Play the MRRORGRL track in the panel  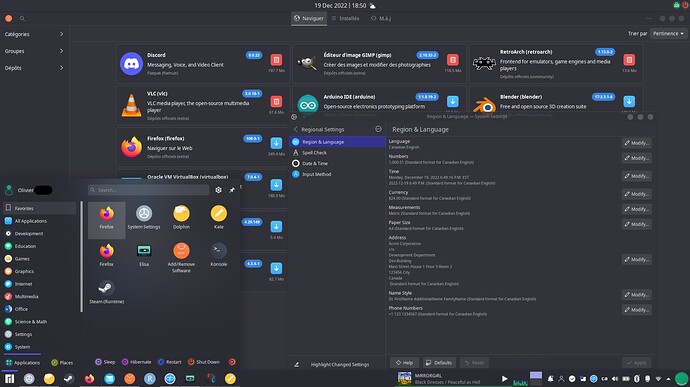tap(504, 379)
